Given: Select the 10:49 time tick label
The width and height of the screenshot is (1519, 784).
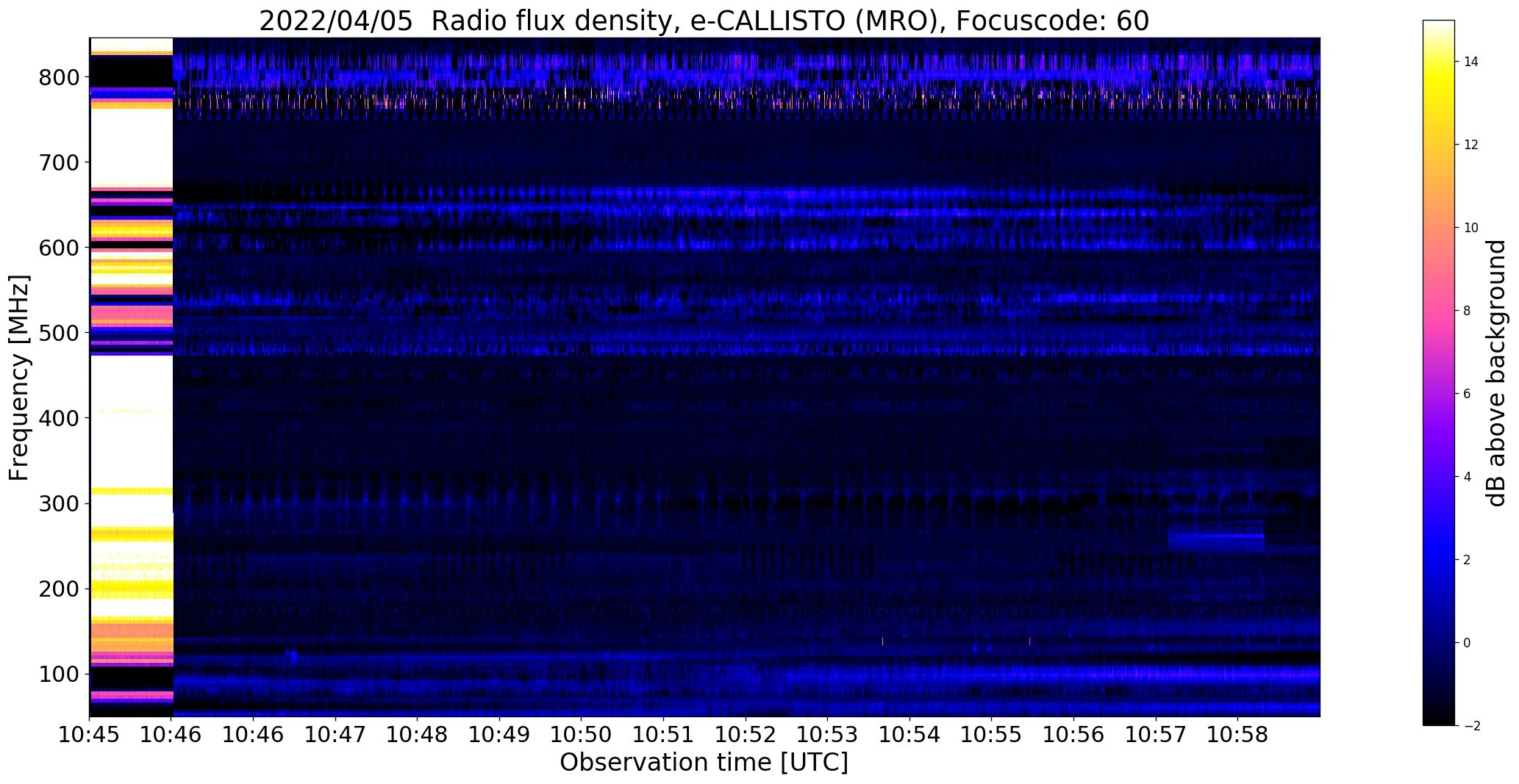Looking at the screenshot, I should coord(499,735).
